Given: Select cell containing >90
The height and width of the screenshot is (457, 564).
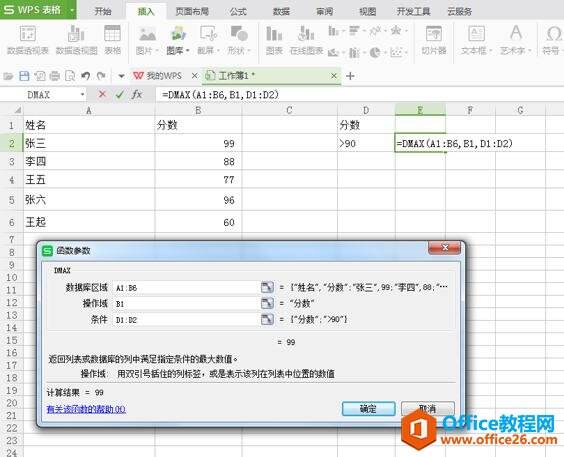Looking at the screenshot, I should click(x=366, y=143).
